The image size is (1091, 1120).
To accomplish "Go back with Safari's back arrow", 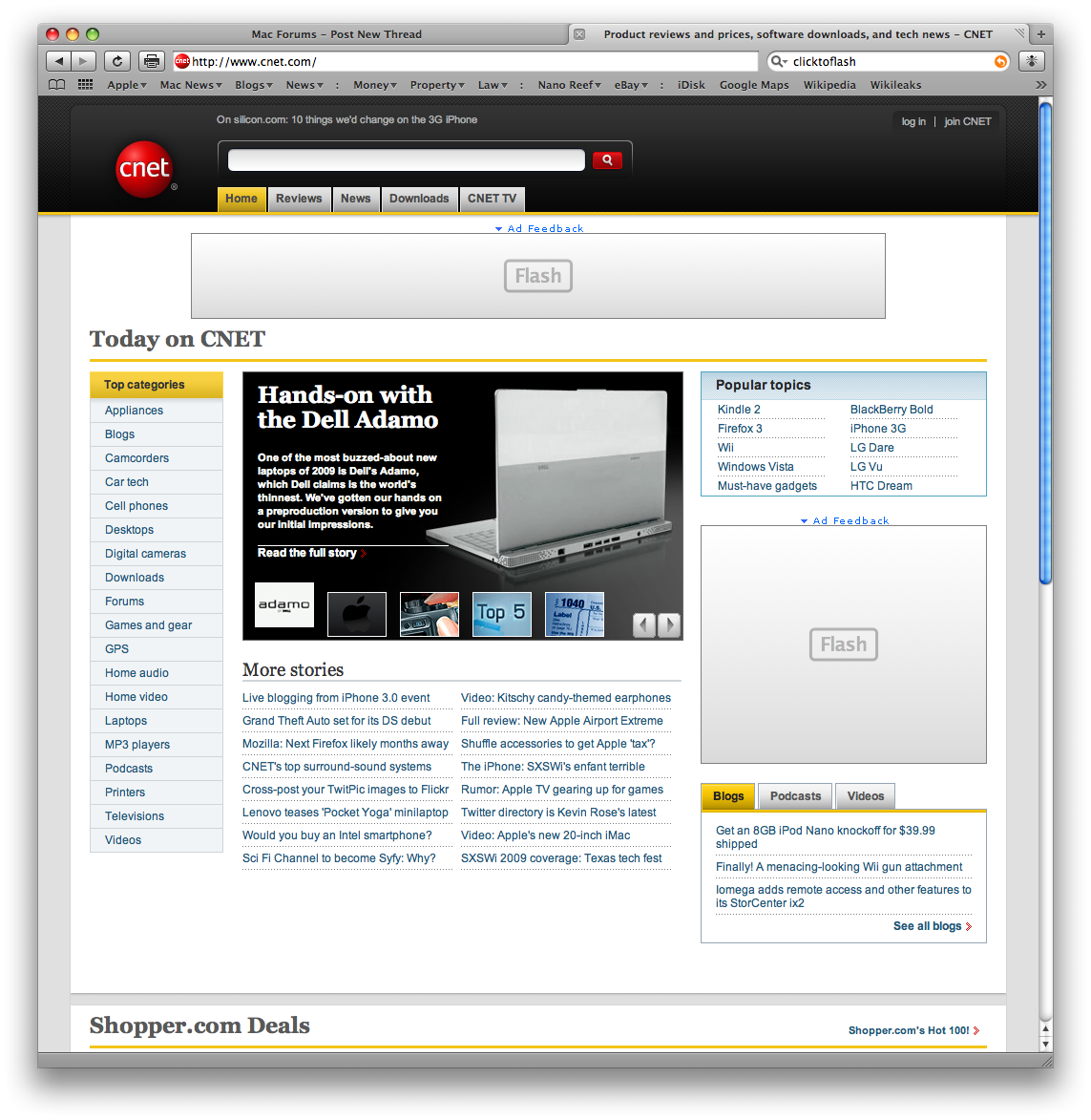I will pyautogui.click(x=59, y=61).
